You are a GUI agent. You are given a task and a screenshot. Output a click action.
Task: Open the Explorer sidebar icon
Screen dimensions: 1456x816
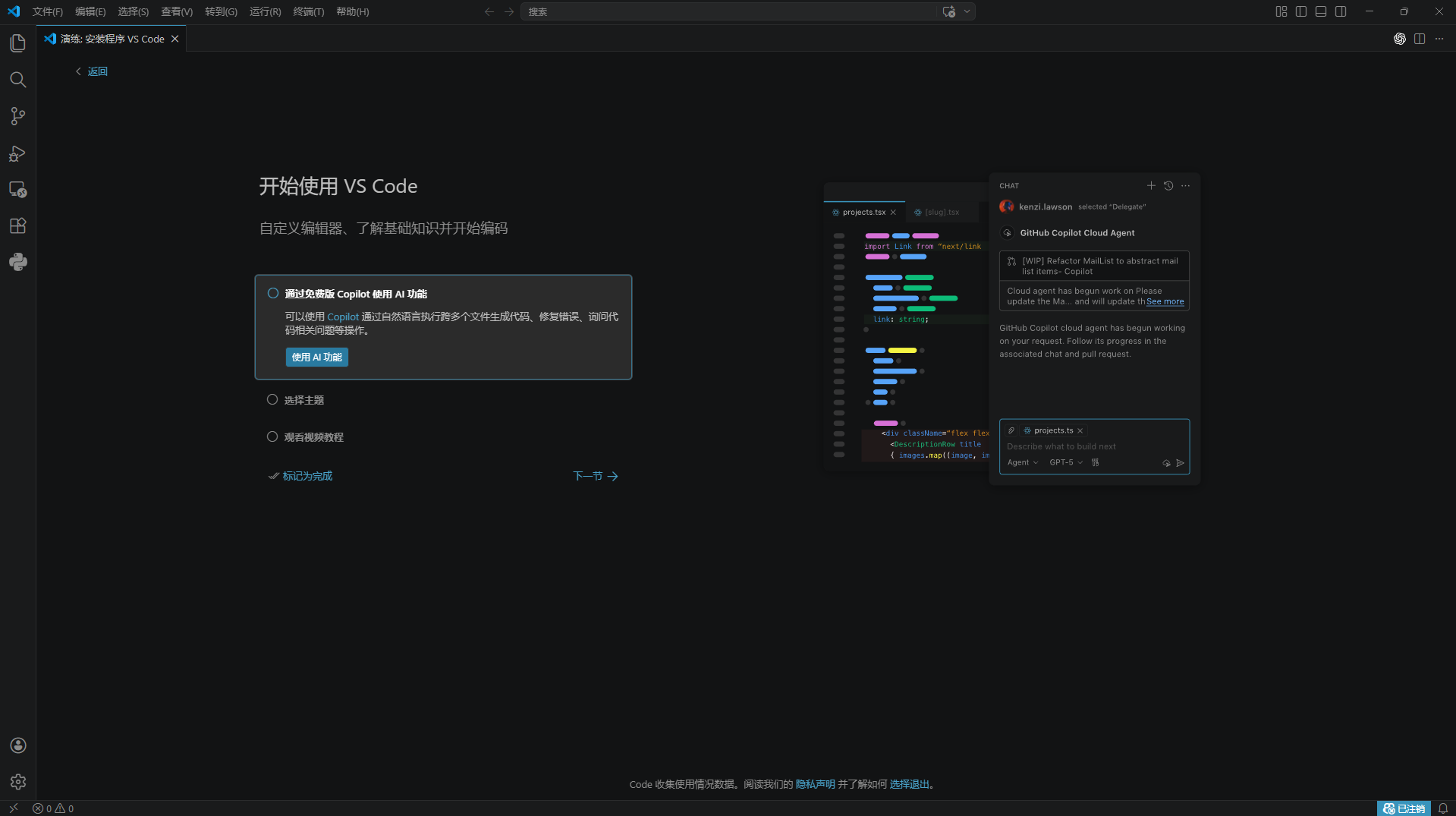pyautogui.click(x=17, y=43)
